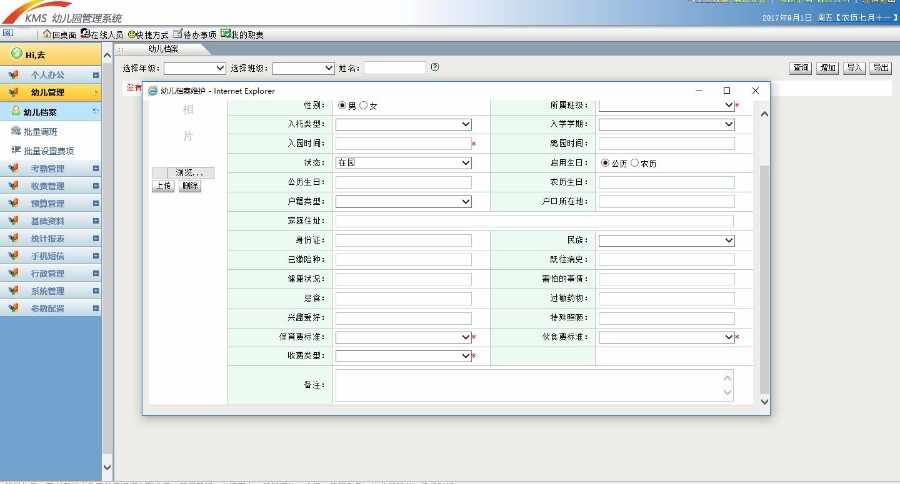900x484 pixels.
Task: Select 女 (female) gender radio button
Action: pos(363,105)
